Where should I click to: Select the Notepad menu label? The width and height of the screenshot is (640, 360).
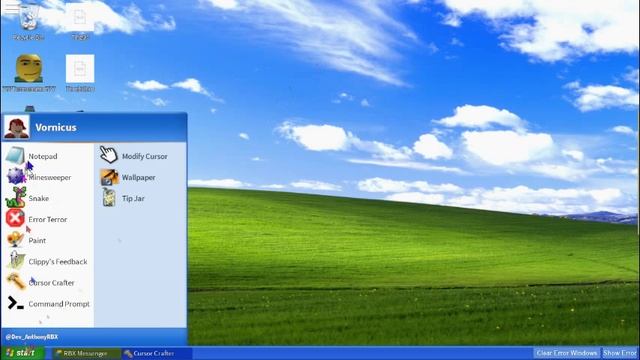pos(43,156)
